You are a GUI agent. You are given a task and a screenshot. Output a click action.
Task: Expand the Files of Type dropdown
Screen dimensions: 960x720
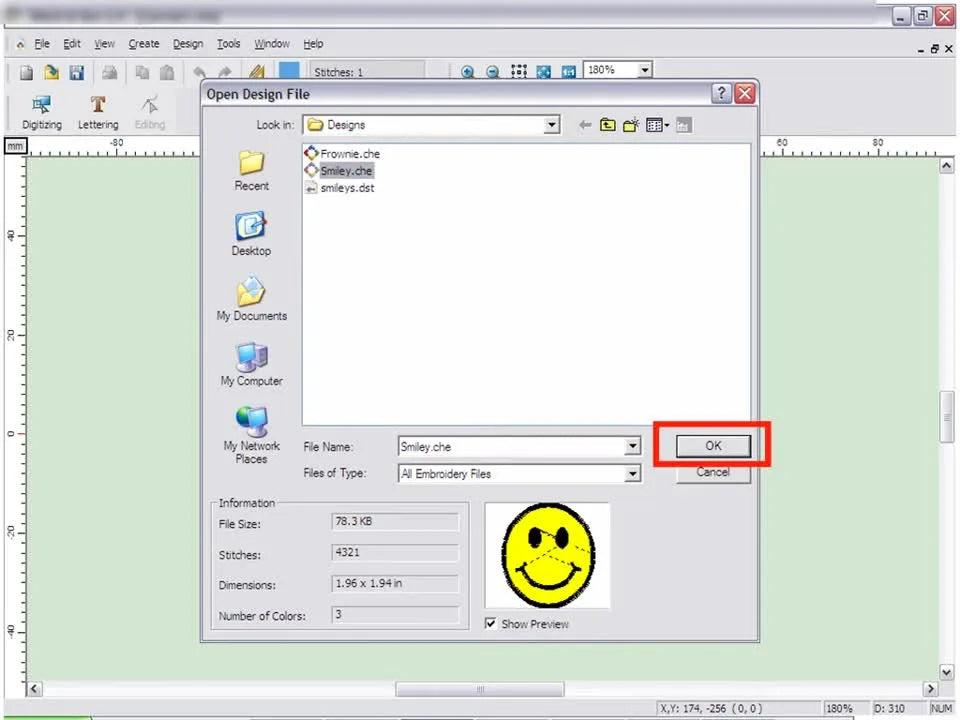point(632,474)
